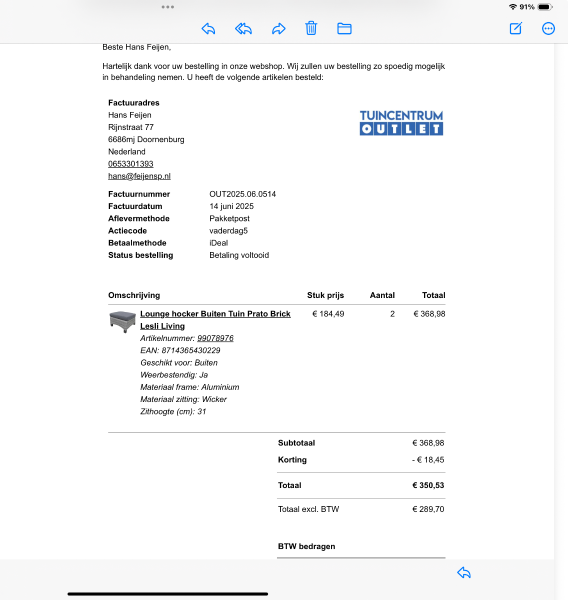Screen dimensions: 568x600
Task: Compose a new message with the pencil icon
Action: click(x=516, y=28)
